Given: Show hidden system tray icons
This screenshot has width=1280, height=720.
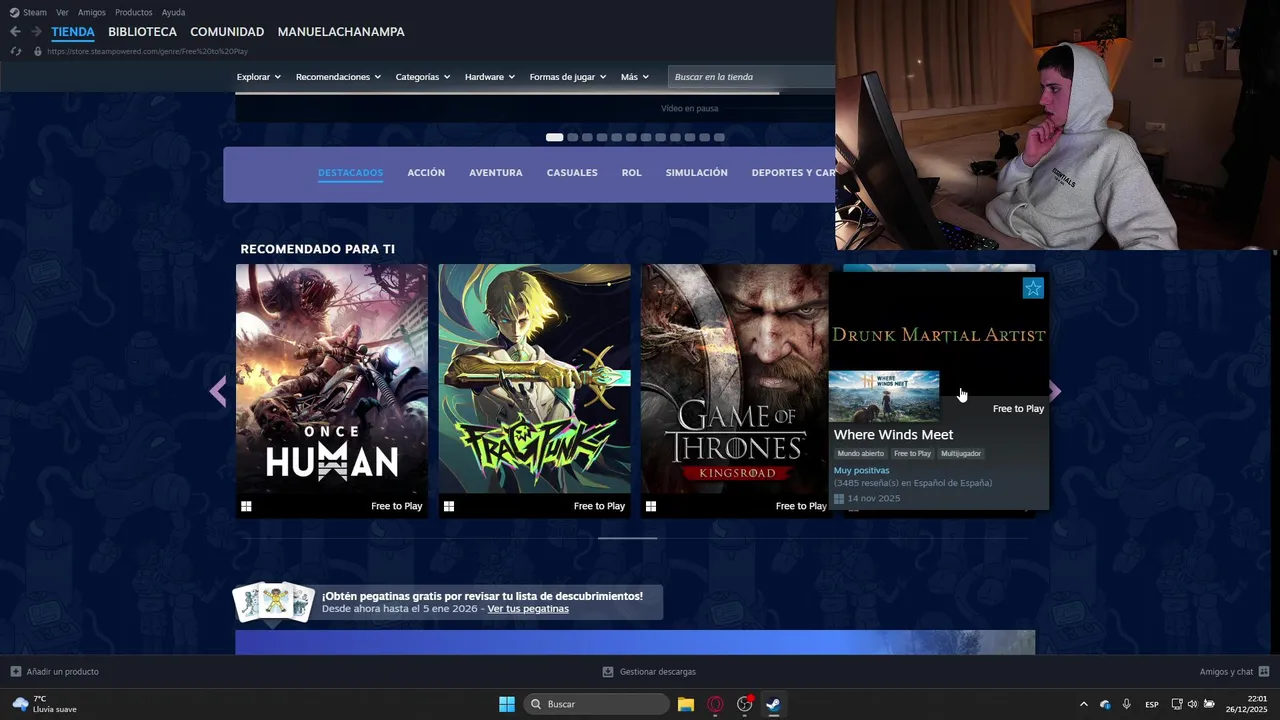Looking at the screenshot, I should tap(1083, 704).
